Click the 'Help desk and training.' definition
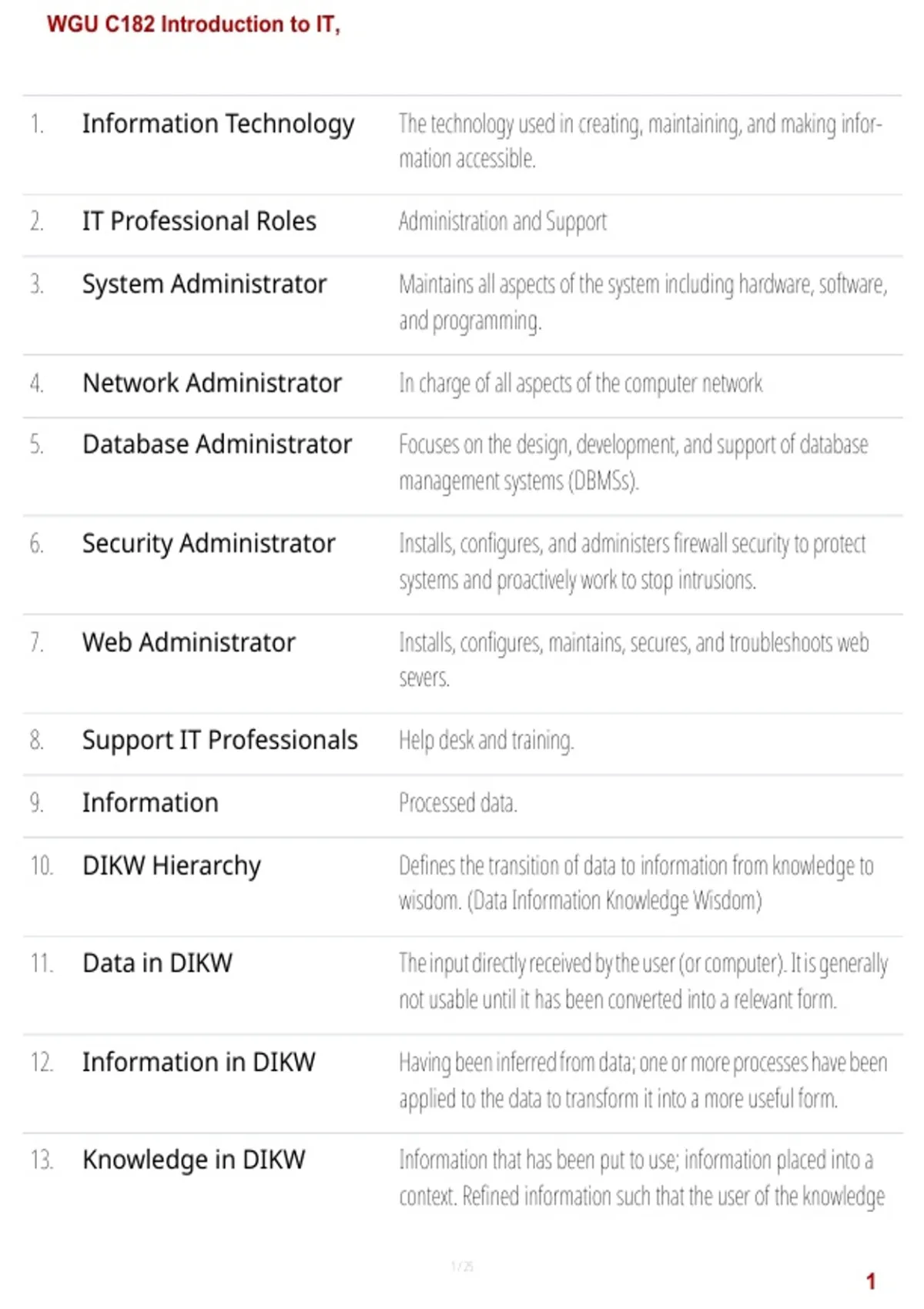The width and height of the screenshot is (924, 1309). tap(487, 741)
